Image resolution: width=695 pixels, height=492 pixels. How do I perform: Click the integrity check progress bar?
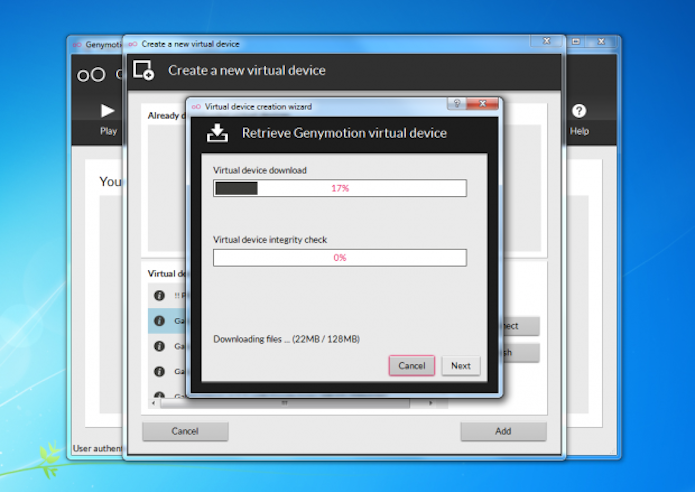click(340, 258)
